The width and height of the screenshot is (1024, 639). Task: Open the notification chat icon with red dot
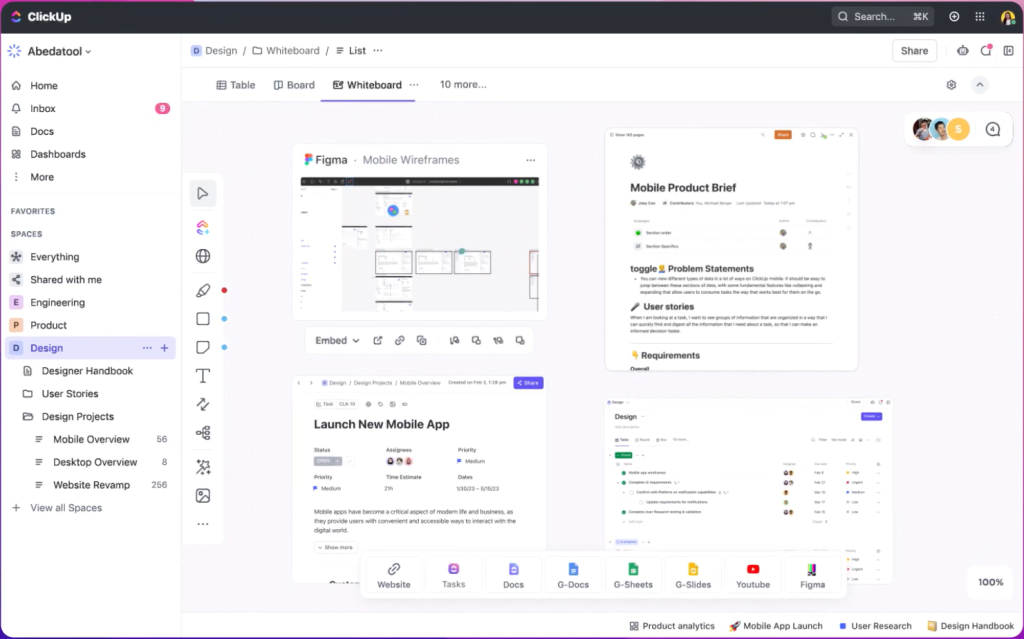(x=986, y=51)
